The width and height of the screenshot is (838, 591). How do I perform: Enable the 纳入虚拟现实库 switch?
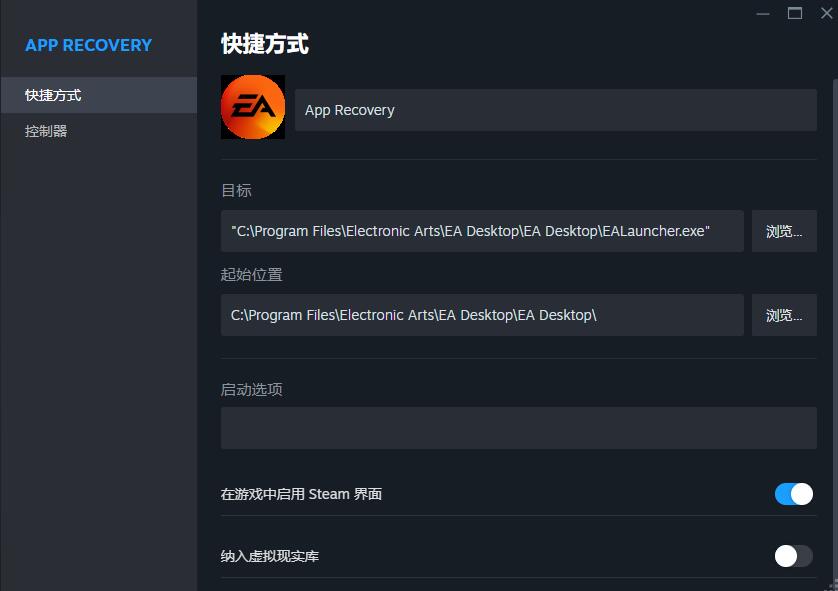794,556
